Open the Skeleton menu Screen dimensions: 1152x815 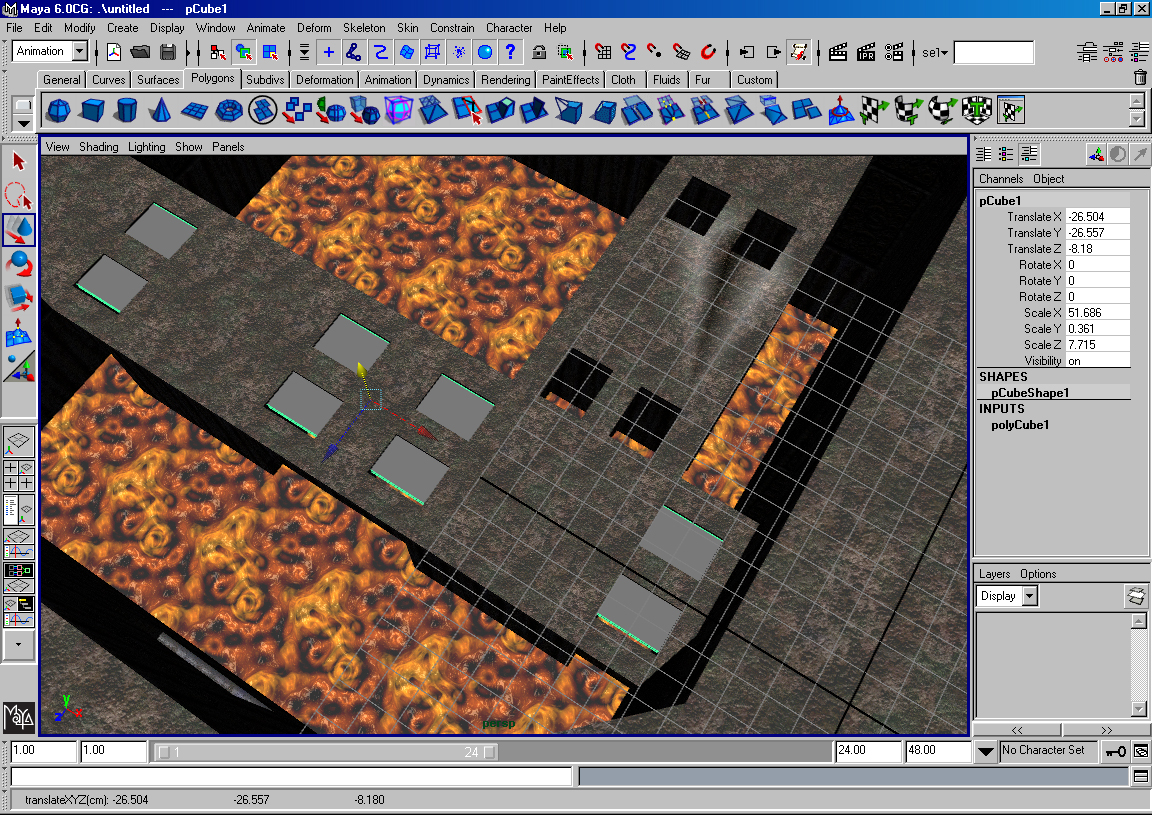pyautogui.click(x=363, y=28)
